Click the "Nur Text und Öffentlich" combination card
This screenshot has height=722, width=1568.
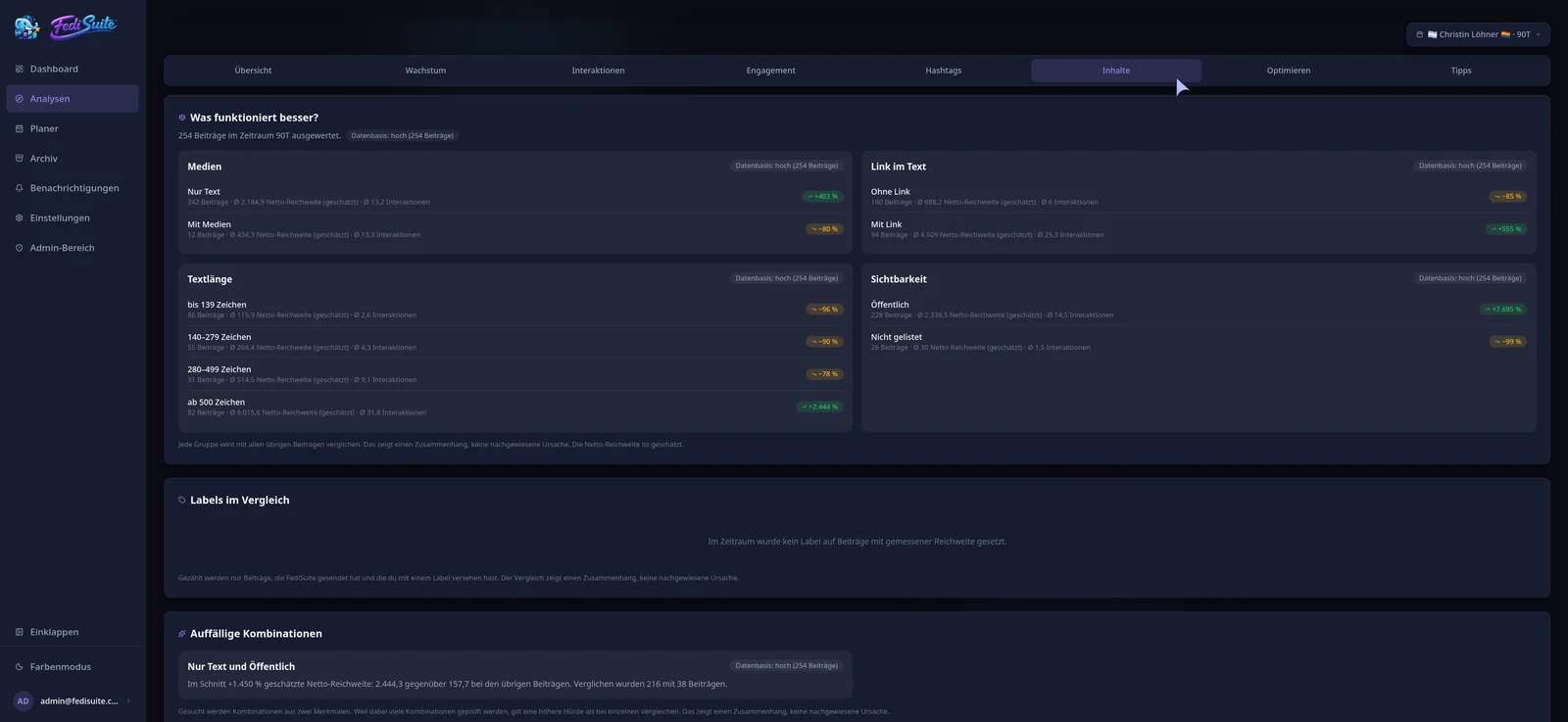514,675
